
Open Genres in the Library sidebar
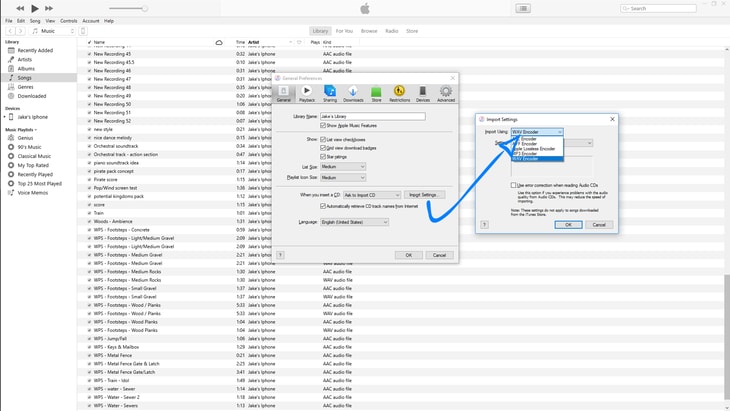[x=26, y=87]
